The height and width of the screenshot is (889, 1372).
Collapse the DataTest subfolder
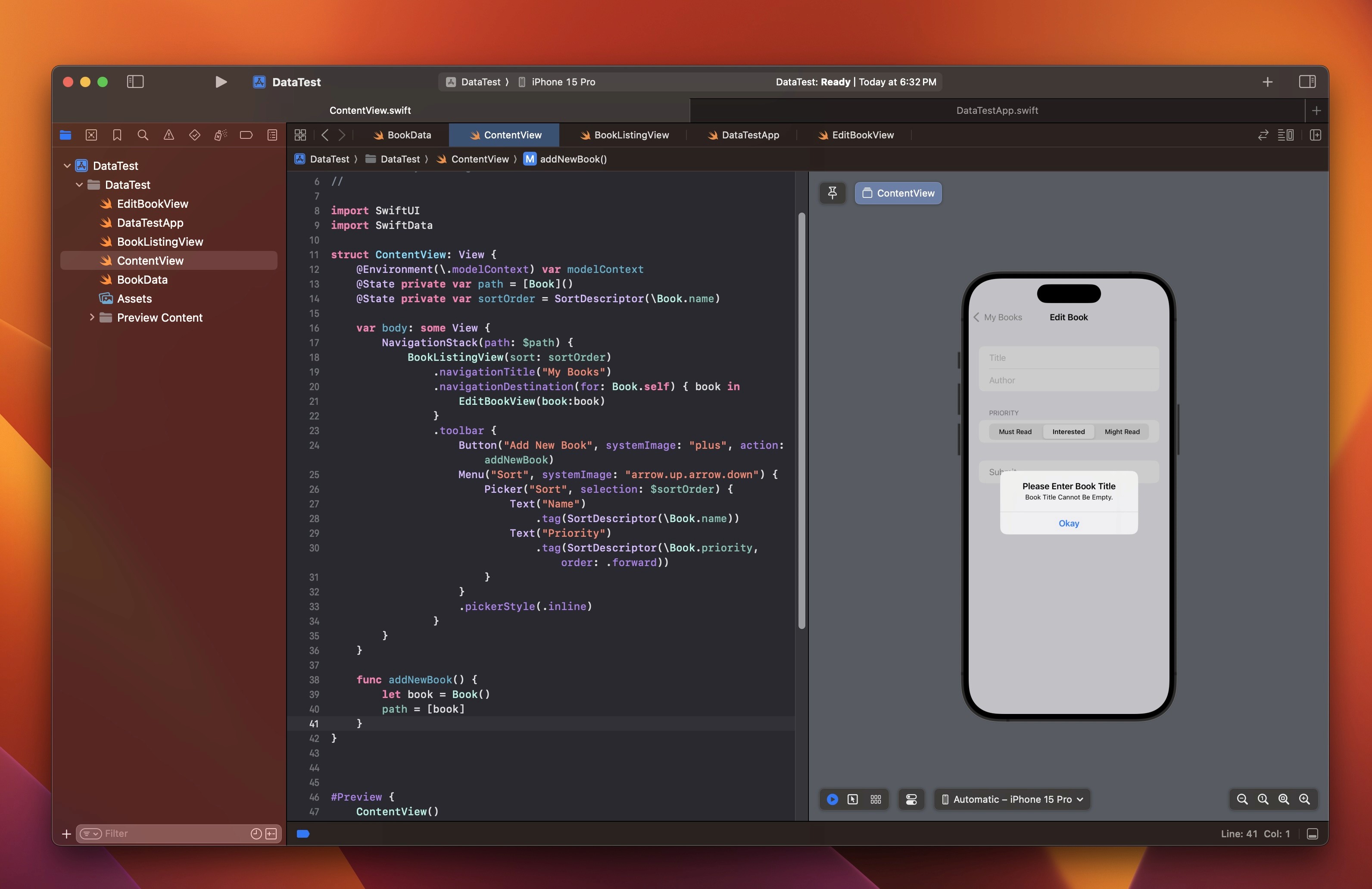click(x=80, y=185)
